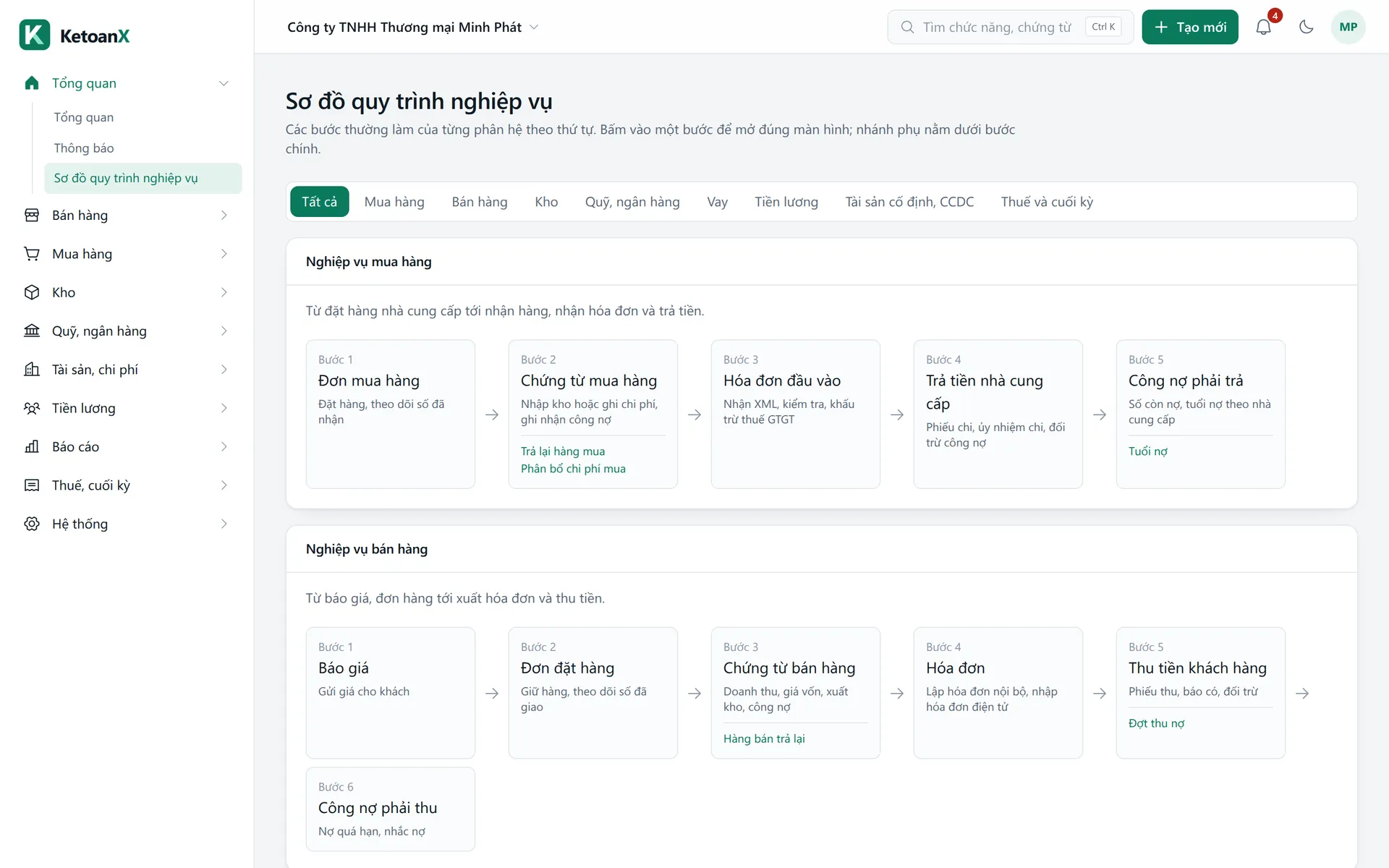Open the Trả lại hàng mua link
1389x868 pixels.
[x=563, y=451]
